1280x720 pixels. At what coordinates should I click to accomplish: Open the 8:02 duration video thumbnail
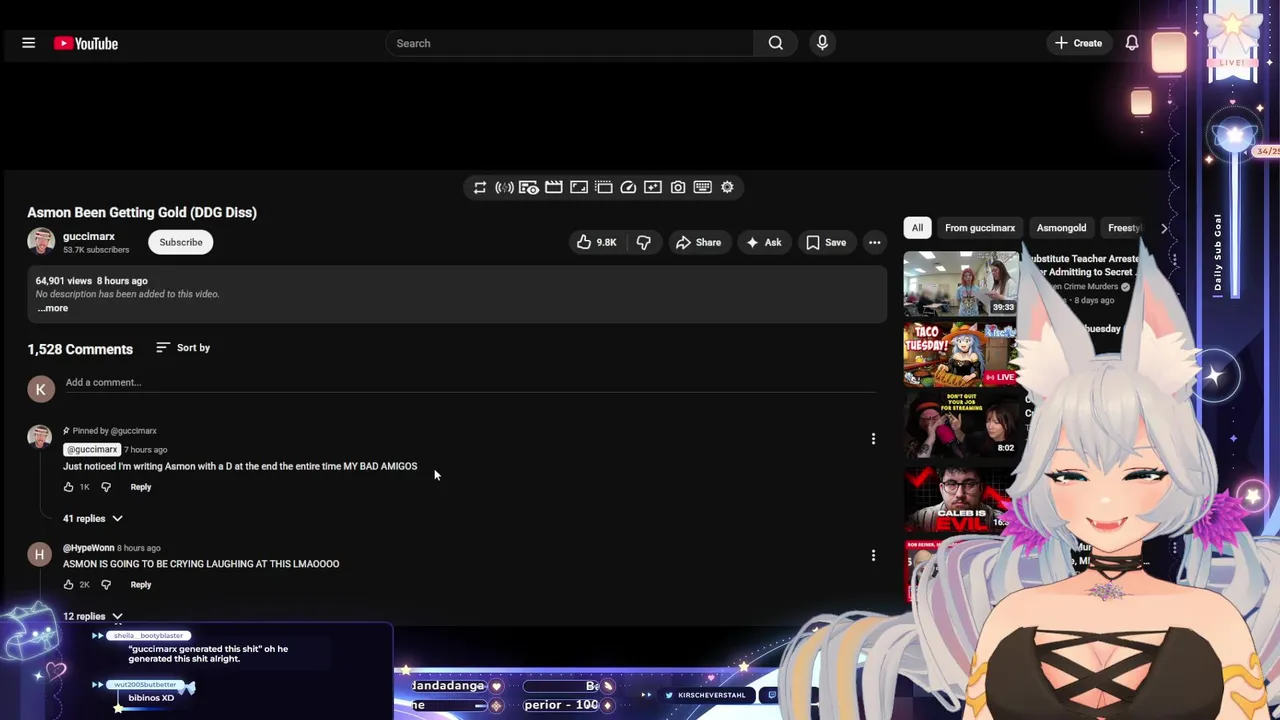coord(960,424)
